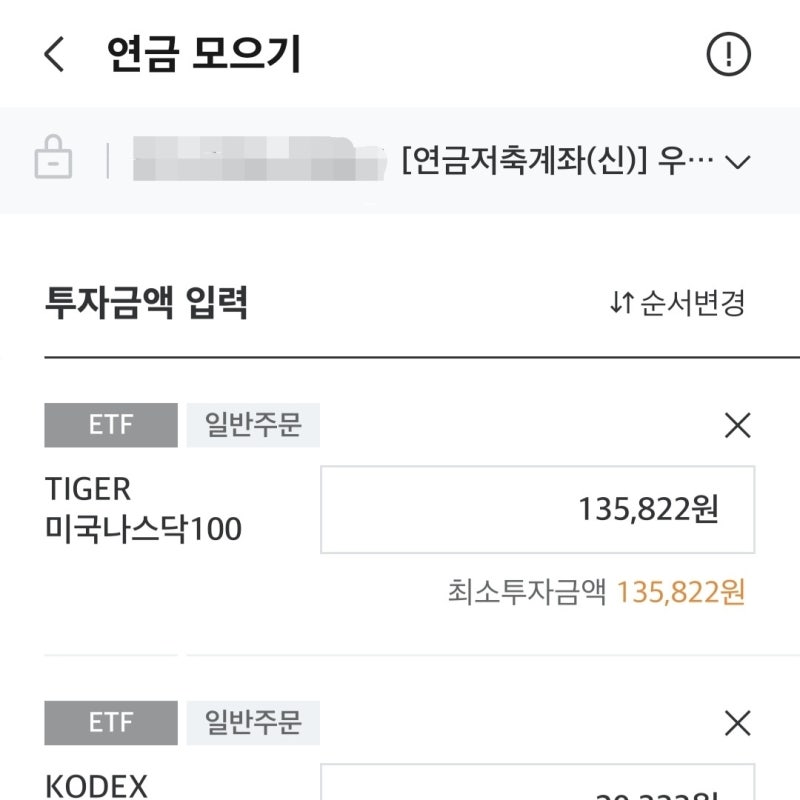Tap the 일반주문 badge beside KODEX ETF

coord(253,723)
